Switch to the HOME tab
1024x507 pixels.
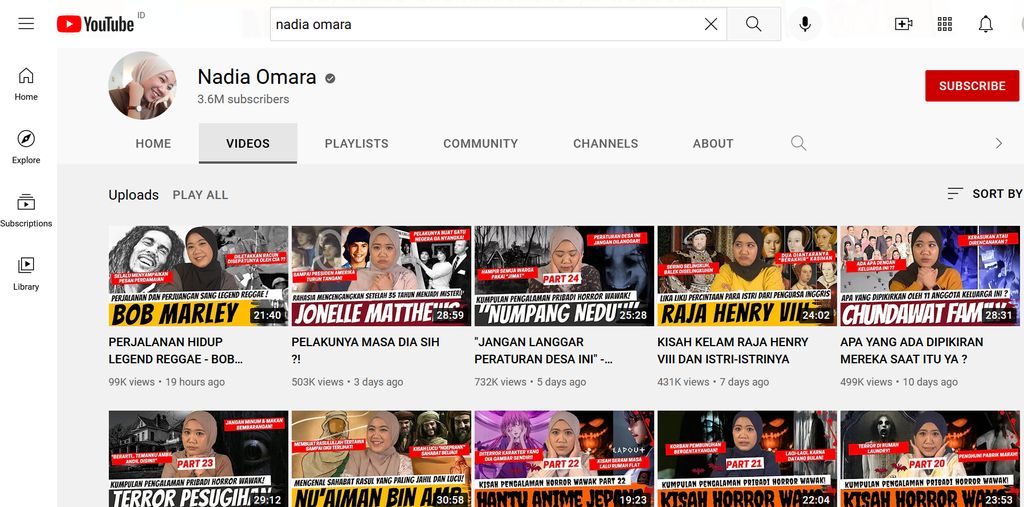(x=153, y=144)
